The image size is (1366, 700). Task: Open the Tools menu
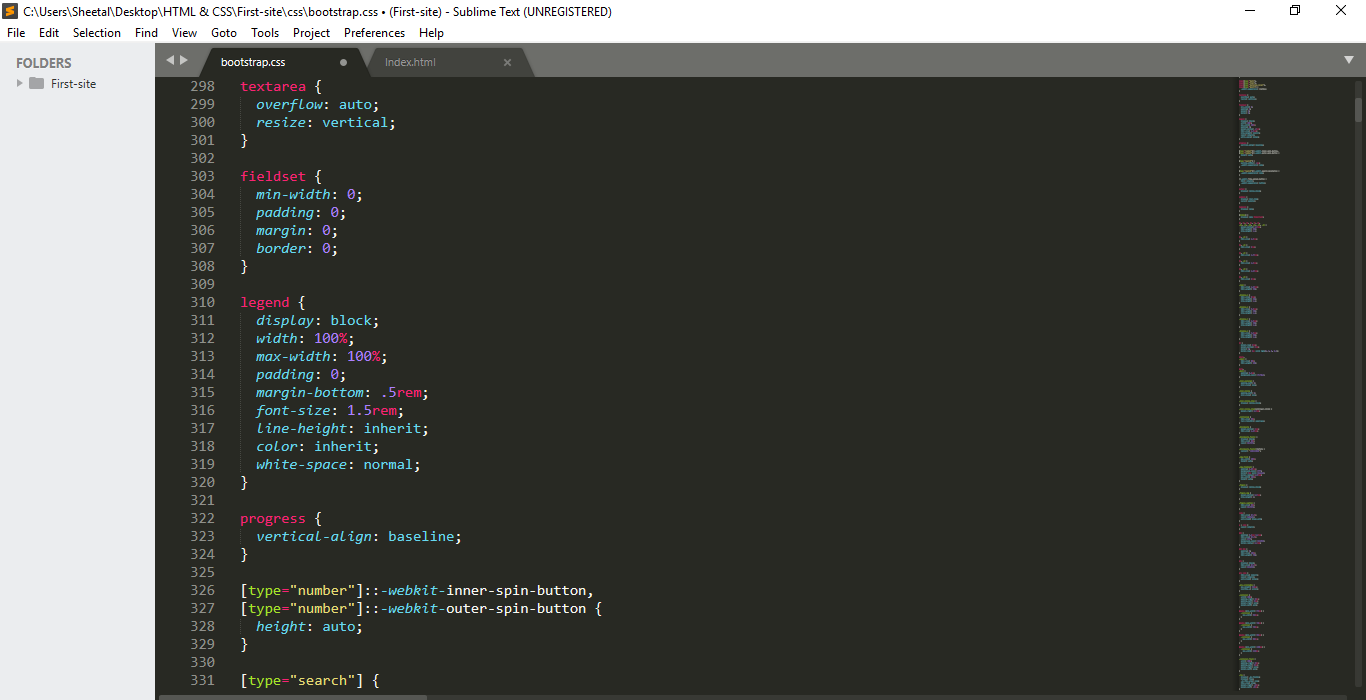265,33
